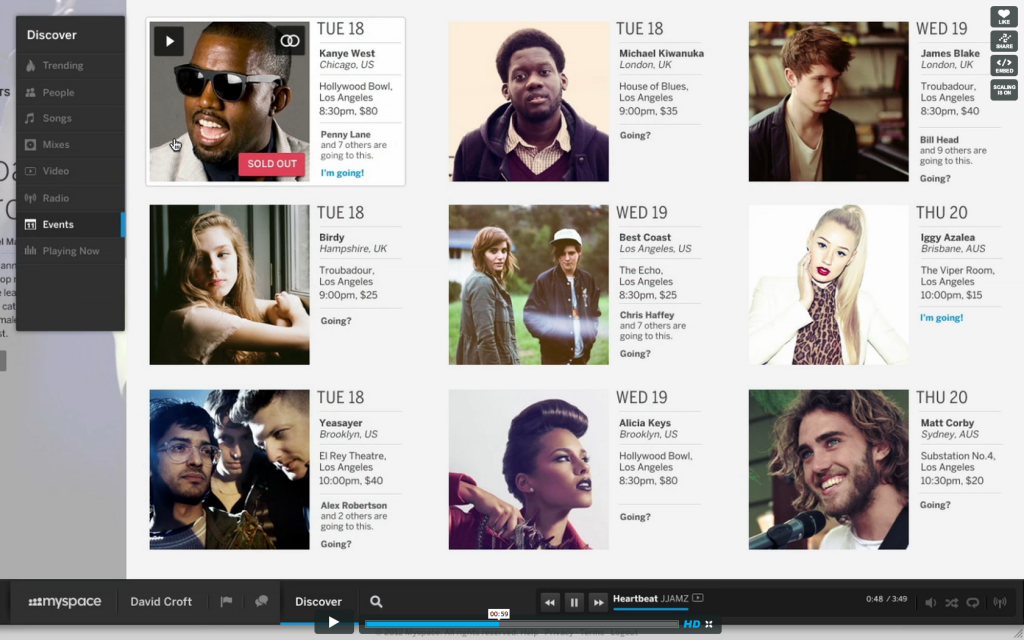
Task: Open the messages chat bubble icon
Action: pos(261,601)
